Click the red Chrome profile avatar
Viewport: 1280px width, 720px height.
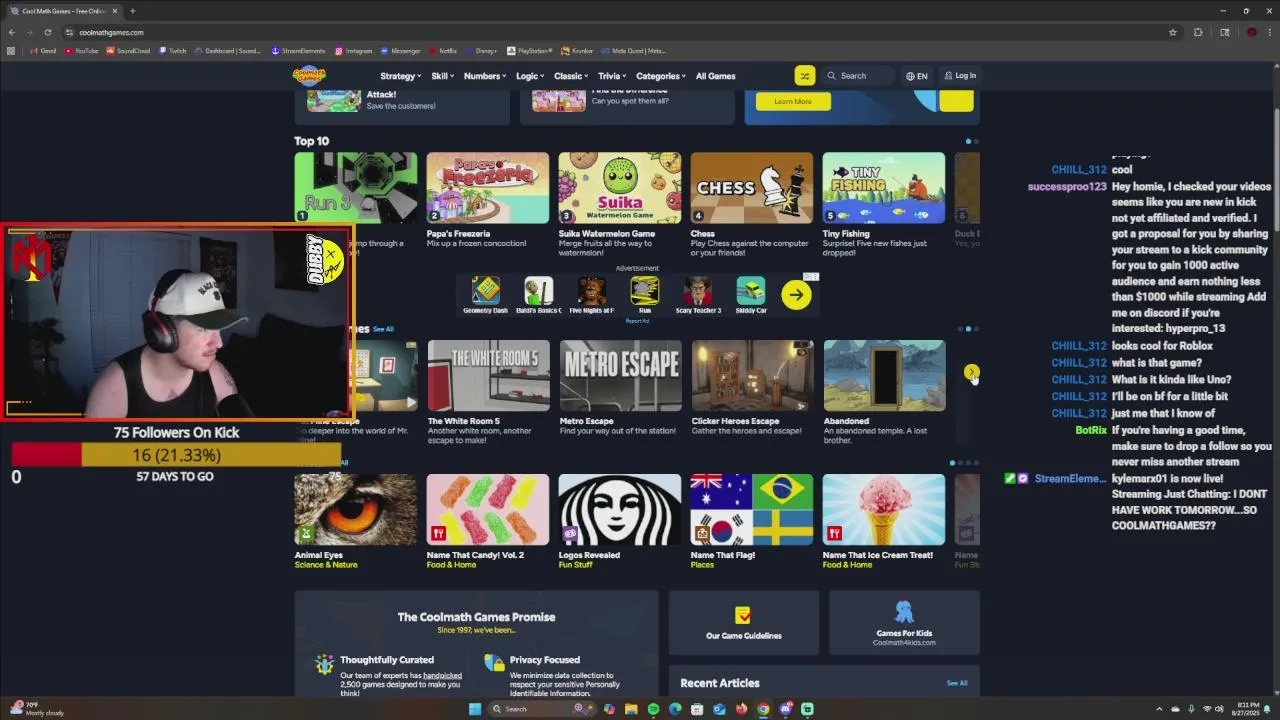(x=1251, y=32)
